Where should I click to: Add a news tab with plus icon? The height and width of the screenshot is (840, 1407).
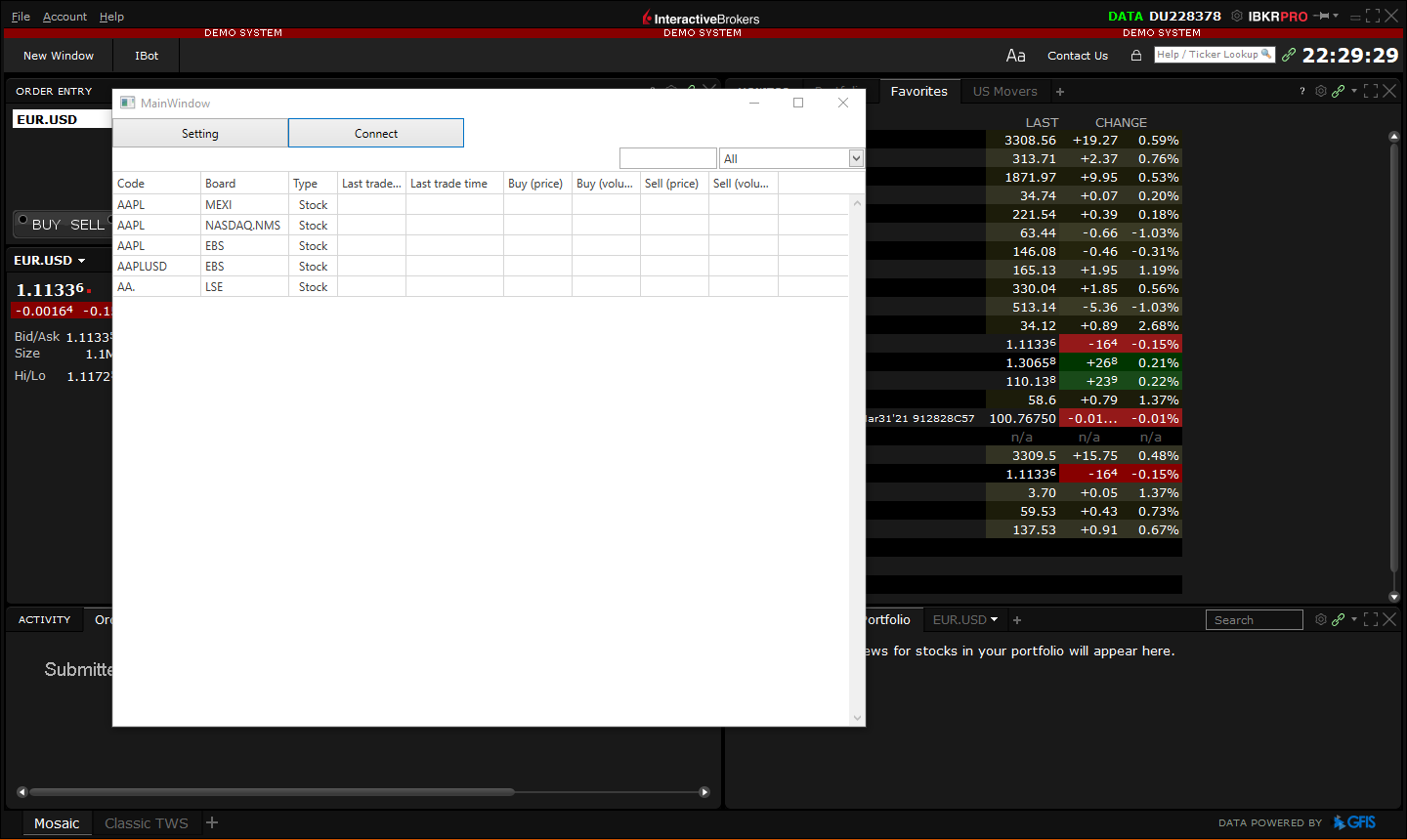click(x=1017, y=620)
